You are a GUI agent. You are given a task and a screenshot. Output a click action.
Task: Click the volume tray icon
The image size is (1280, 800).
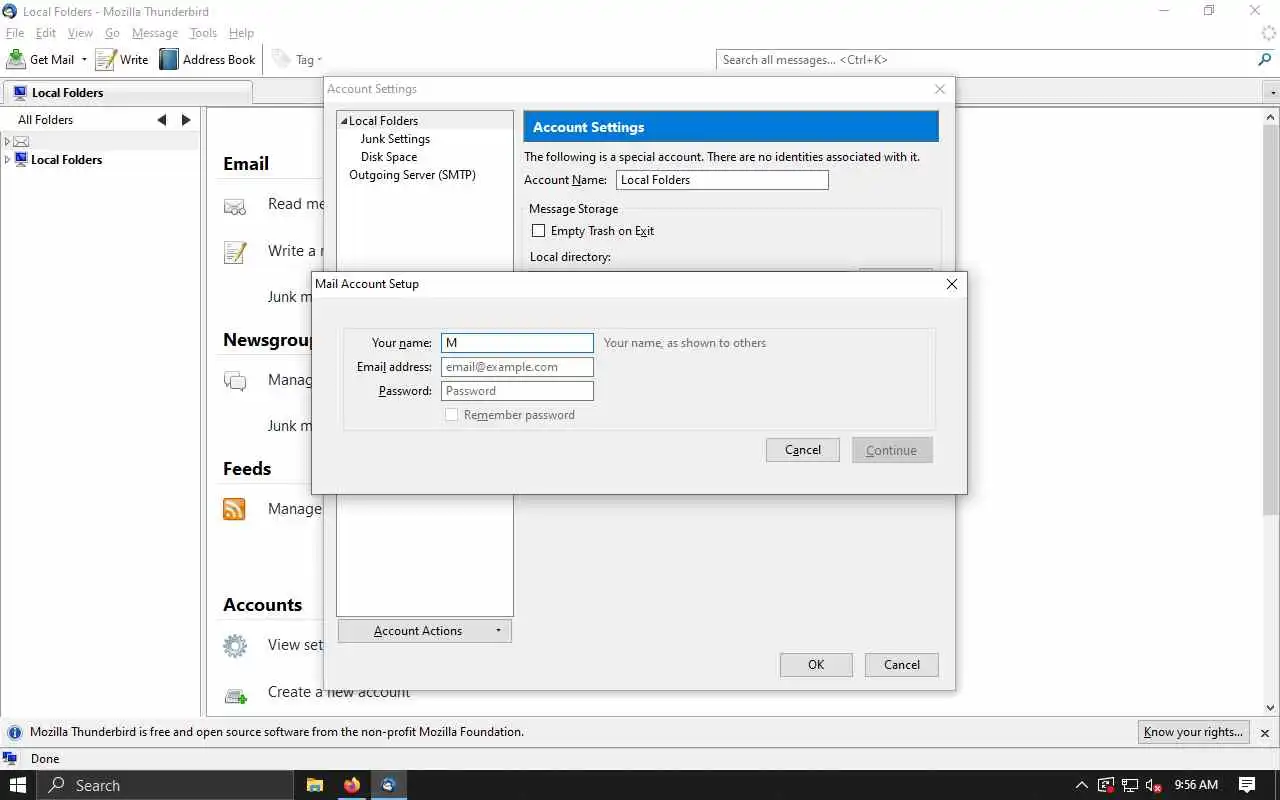pos(1153,785)
